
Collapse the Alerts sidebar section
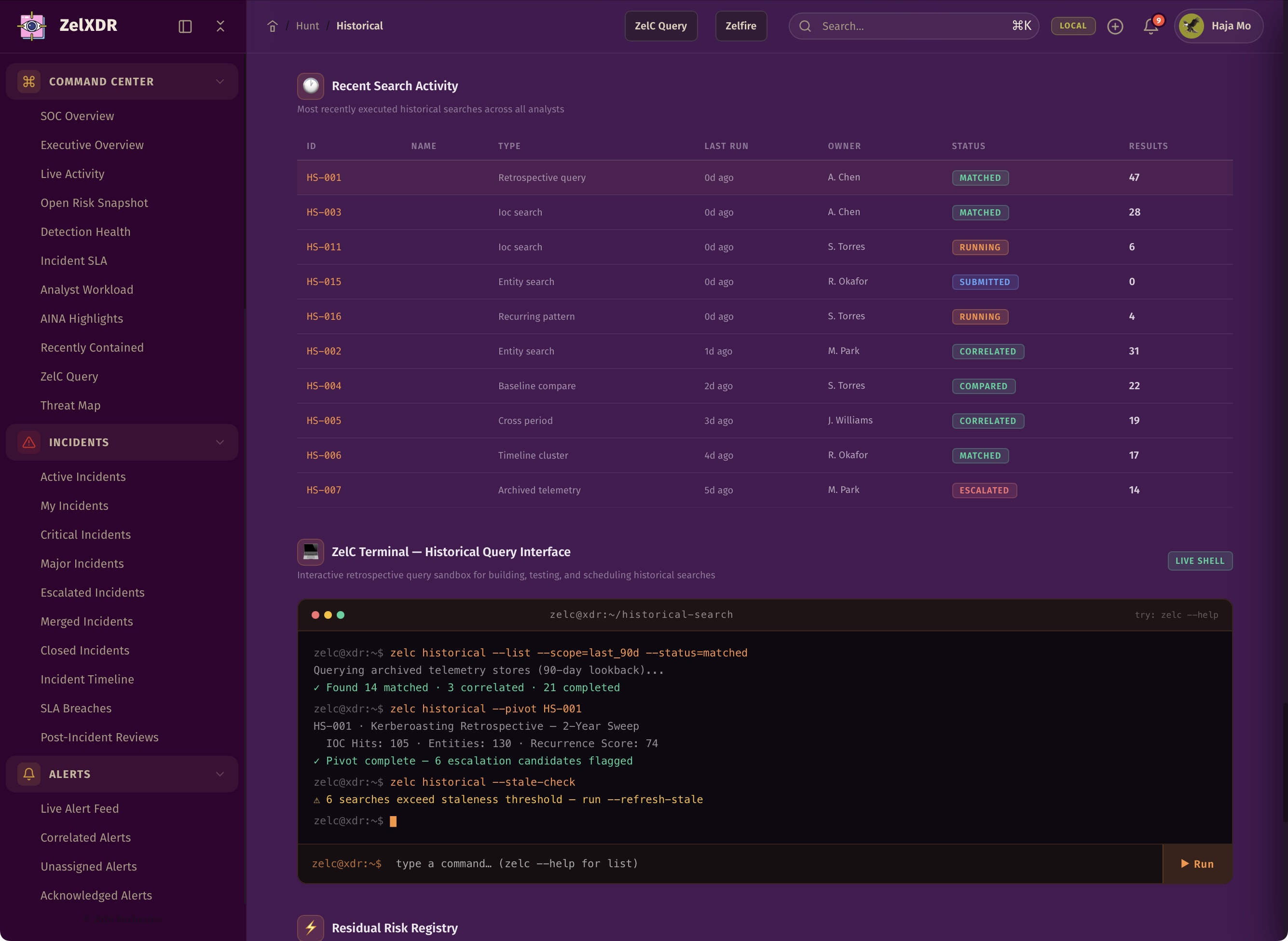pos(220,774)
